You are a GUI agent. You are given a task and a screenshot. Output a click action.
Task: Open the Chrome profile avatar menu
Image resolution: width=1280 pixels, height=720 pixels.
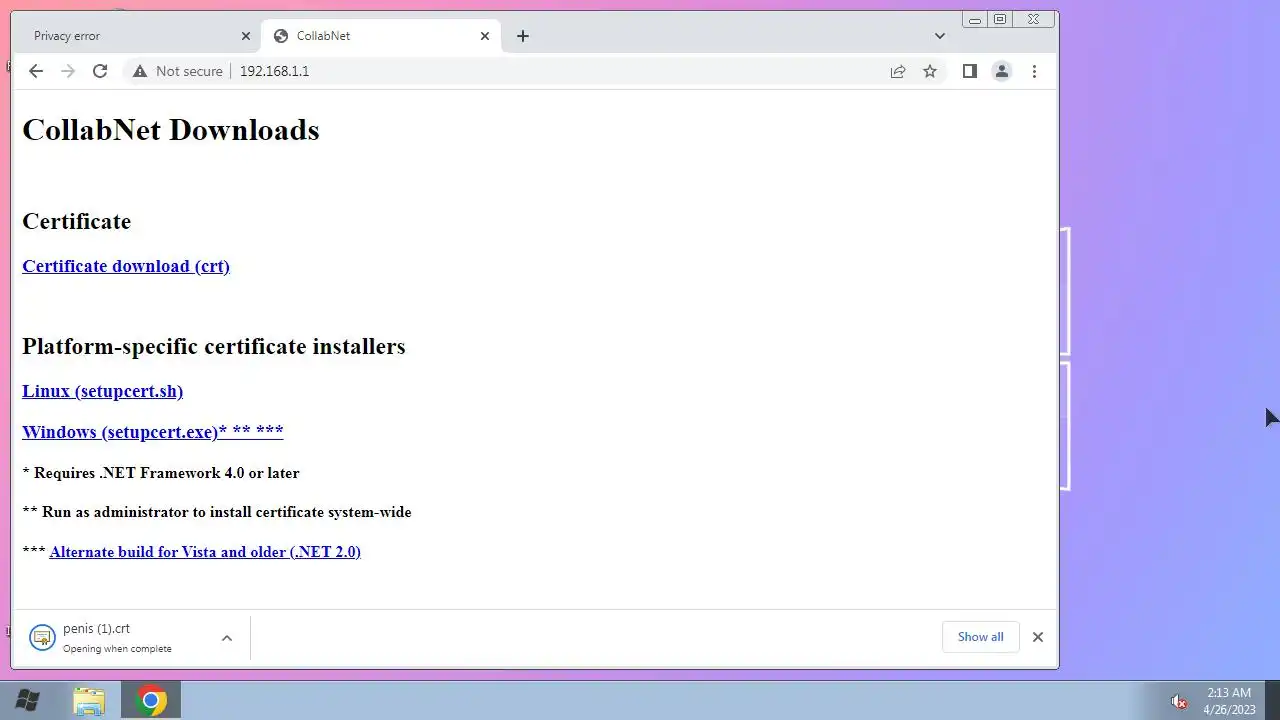pyautogui.click(x=1001, y=71)
